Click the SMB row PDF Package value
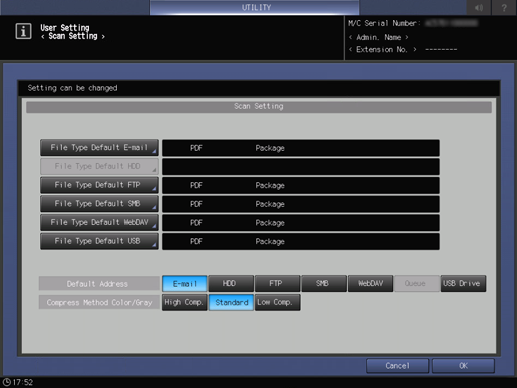517x388 pixels. coord(301,204)
